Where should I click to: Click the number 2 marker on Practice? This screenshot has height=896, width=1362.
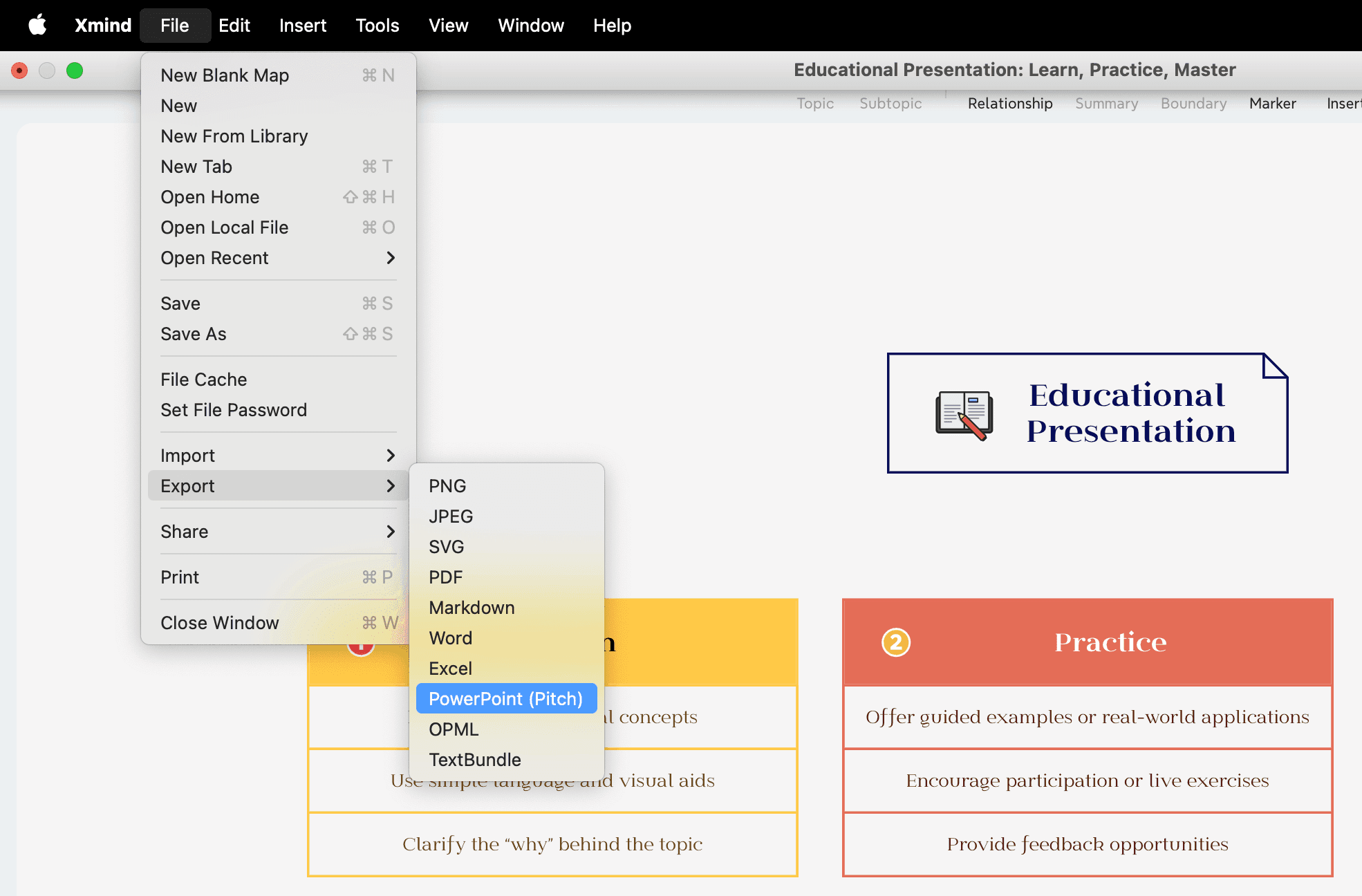pos(896,642)
